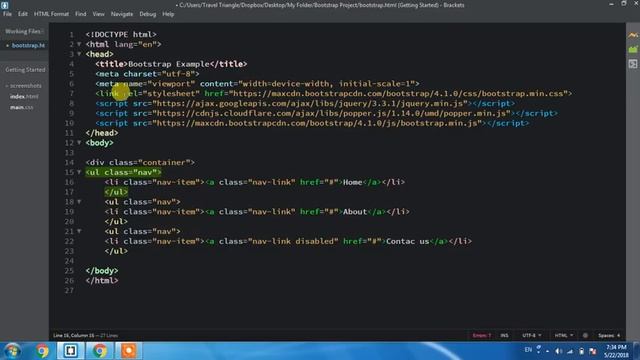
Task: Toggle Spaces indentation label in status bar
Action: (x=606, y=336)
